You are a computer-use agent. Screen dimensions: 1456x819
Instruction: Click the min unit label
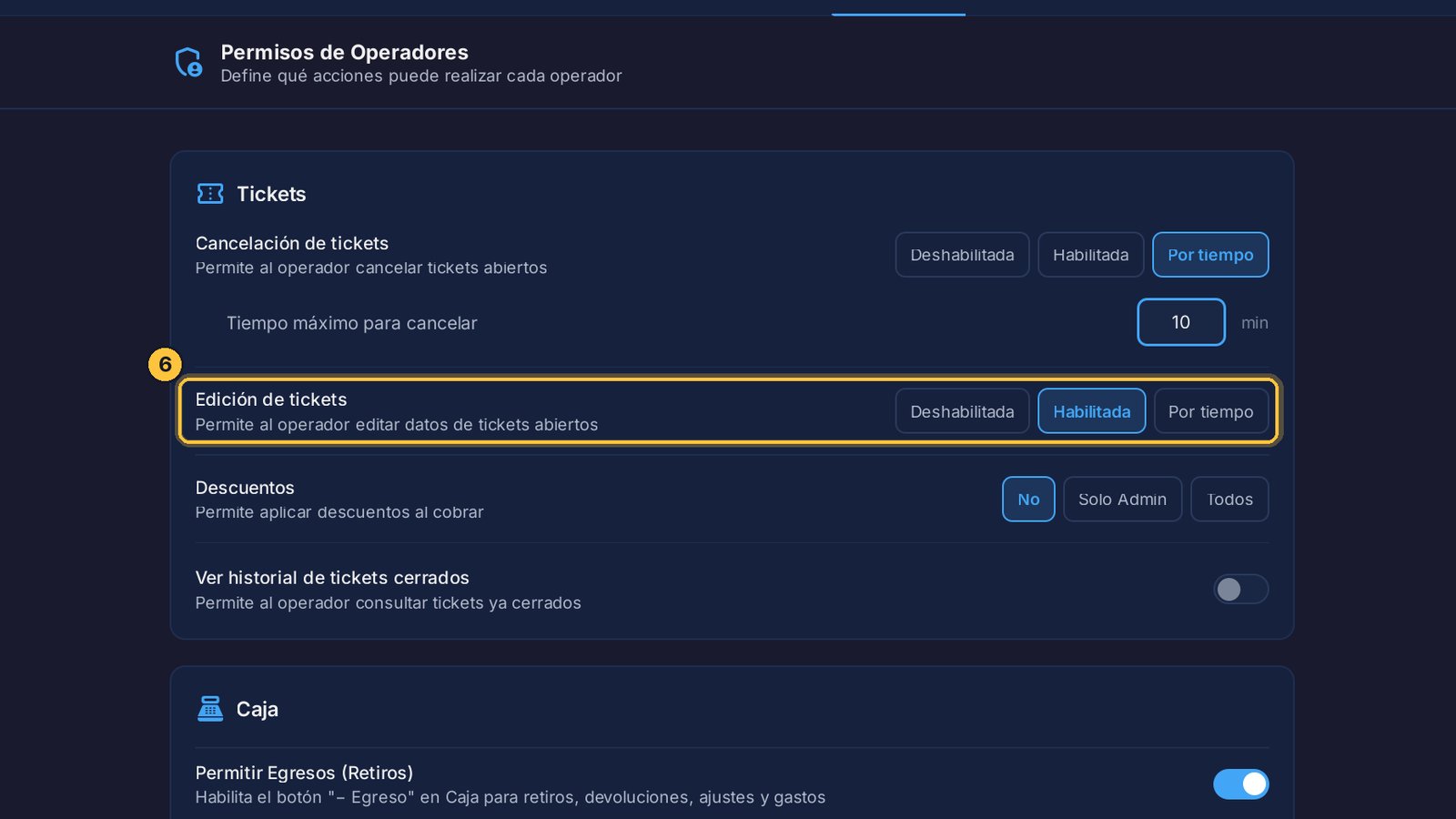coord(1254,323)
